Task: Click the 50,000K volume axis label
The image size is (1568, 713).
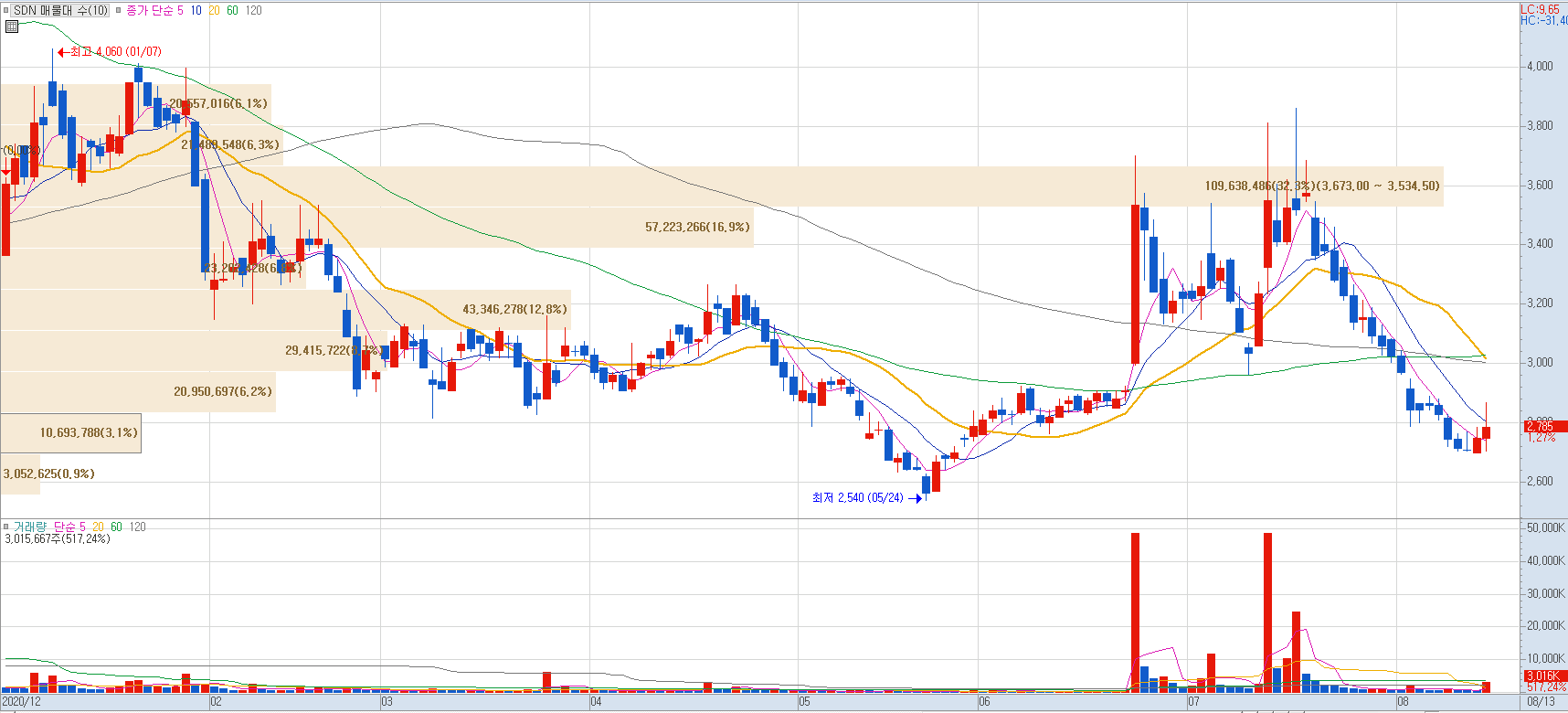Action: [x=1546, y=528]
